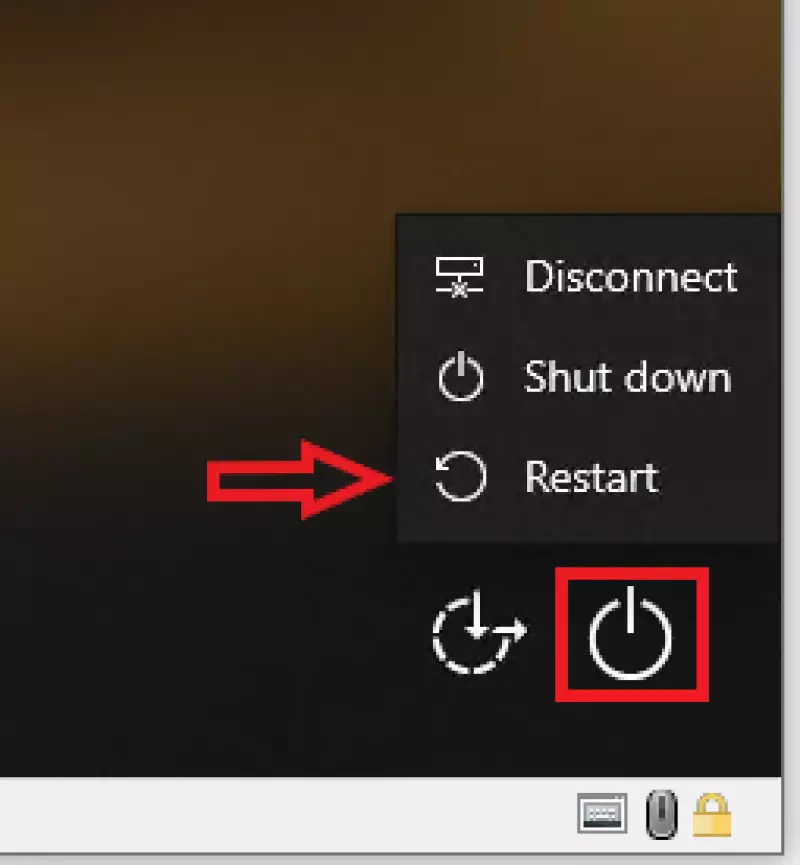
Task: Click the gray mouse icon in status bar
Action: (x=662, y=814)
